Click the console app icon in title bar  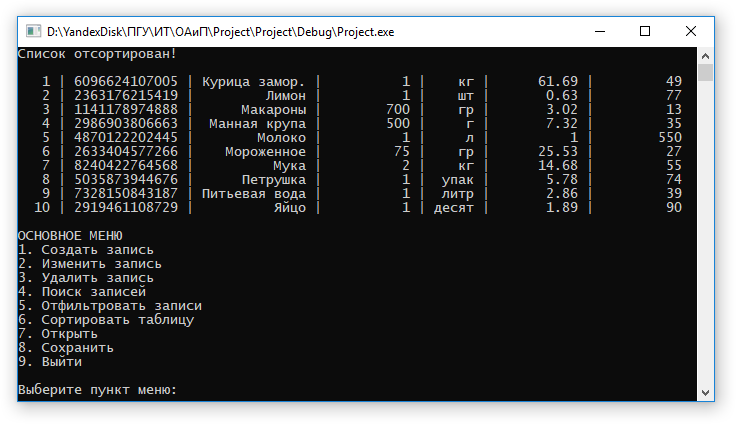tap(33, 31)
